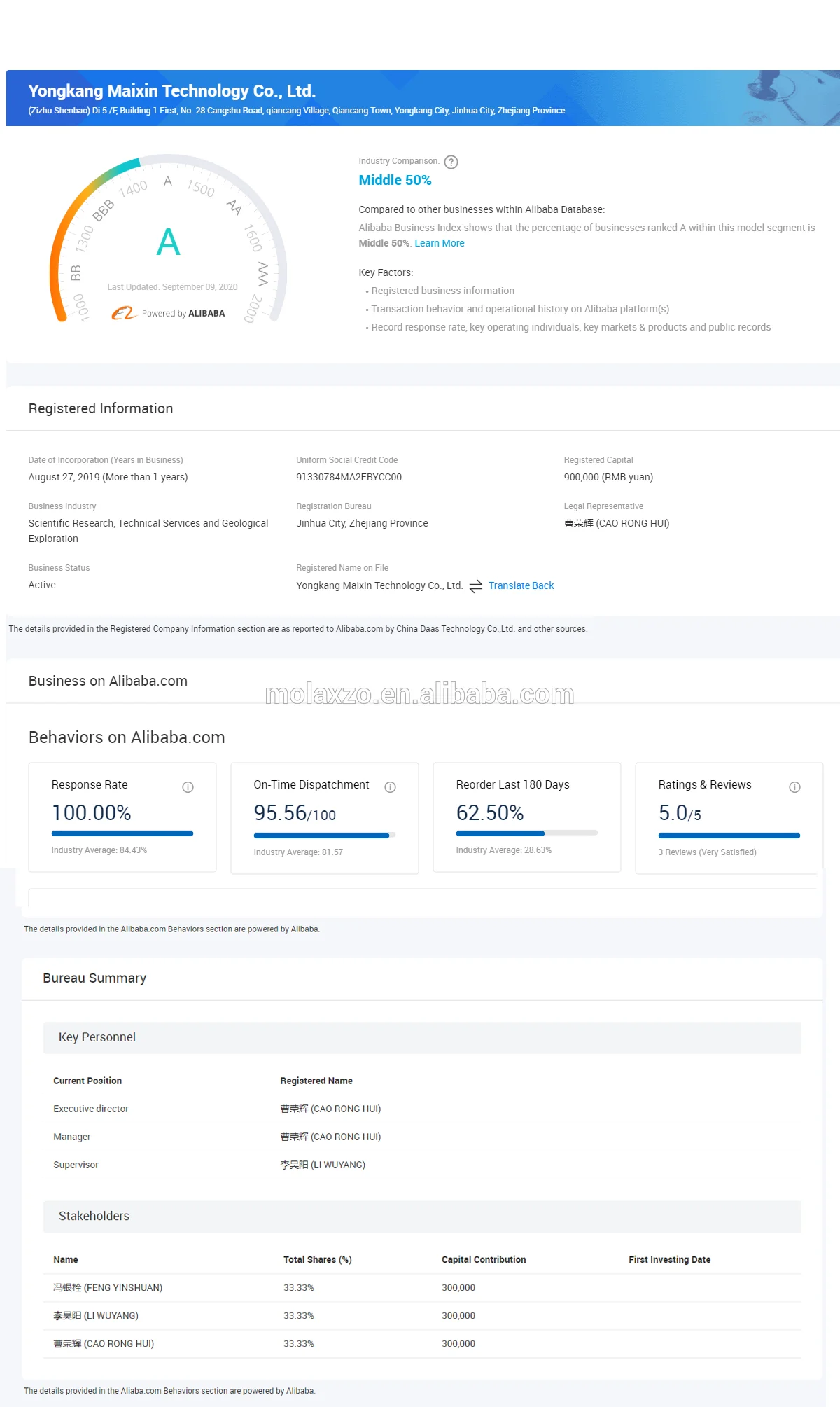Click the LI WUYANG stakeholder row name

click(96, 1315)
